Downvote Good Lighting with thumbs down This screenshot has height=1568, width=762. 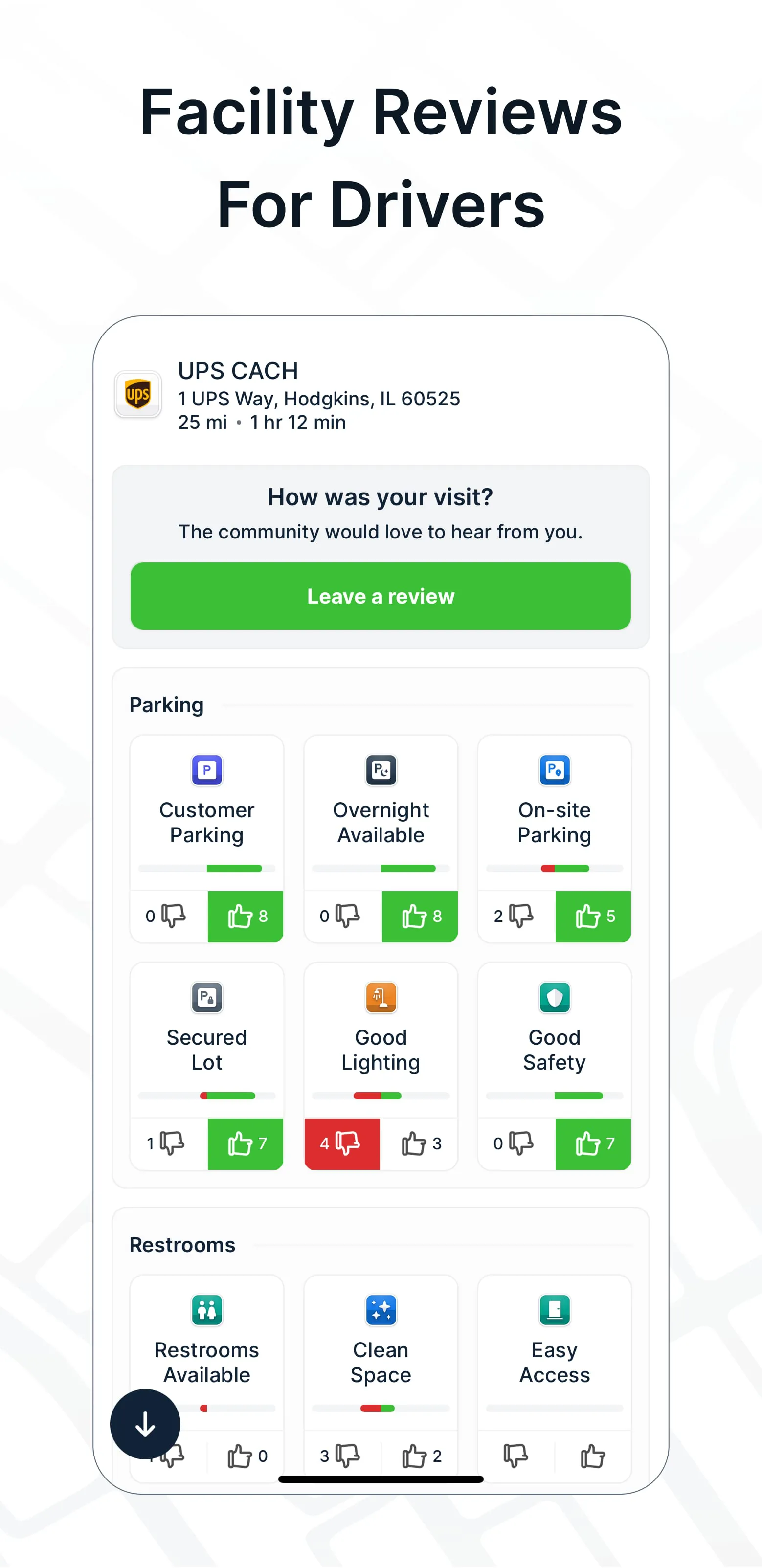click(x=342, y=1144)
